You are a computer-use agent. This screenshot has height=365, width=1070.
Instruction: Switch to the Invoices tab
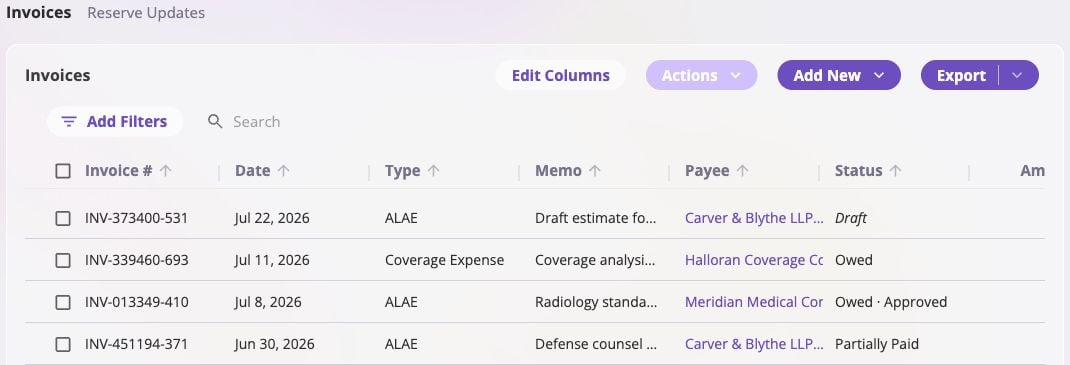[x=39, y=12]
